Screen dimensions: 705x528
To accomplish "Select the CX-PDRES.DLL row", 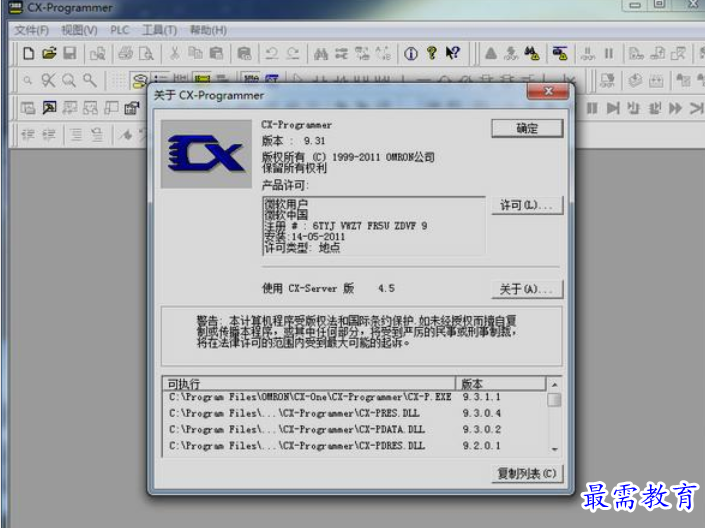I will click(355, 446).
